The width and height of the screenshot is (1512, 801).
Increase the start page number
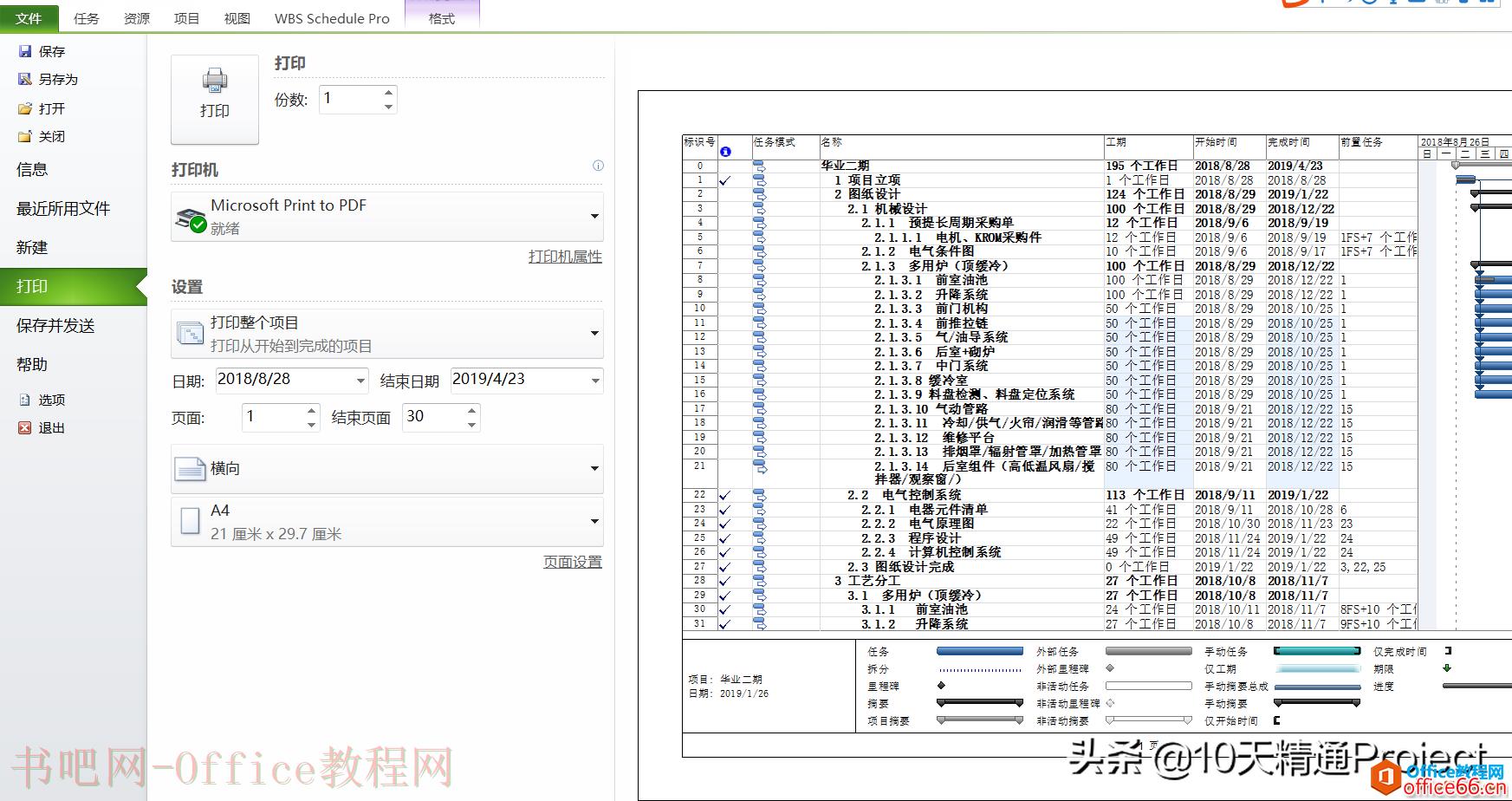tap(312, 410)
